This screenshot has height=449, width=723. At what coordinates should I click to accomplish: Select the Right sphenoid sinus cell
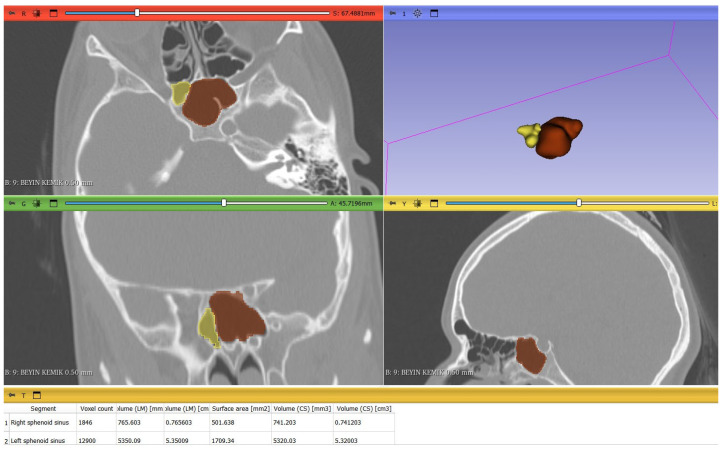pos(43,422)
